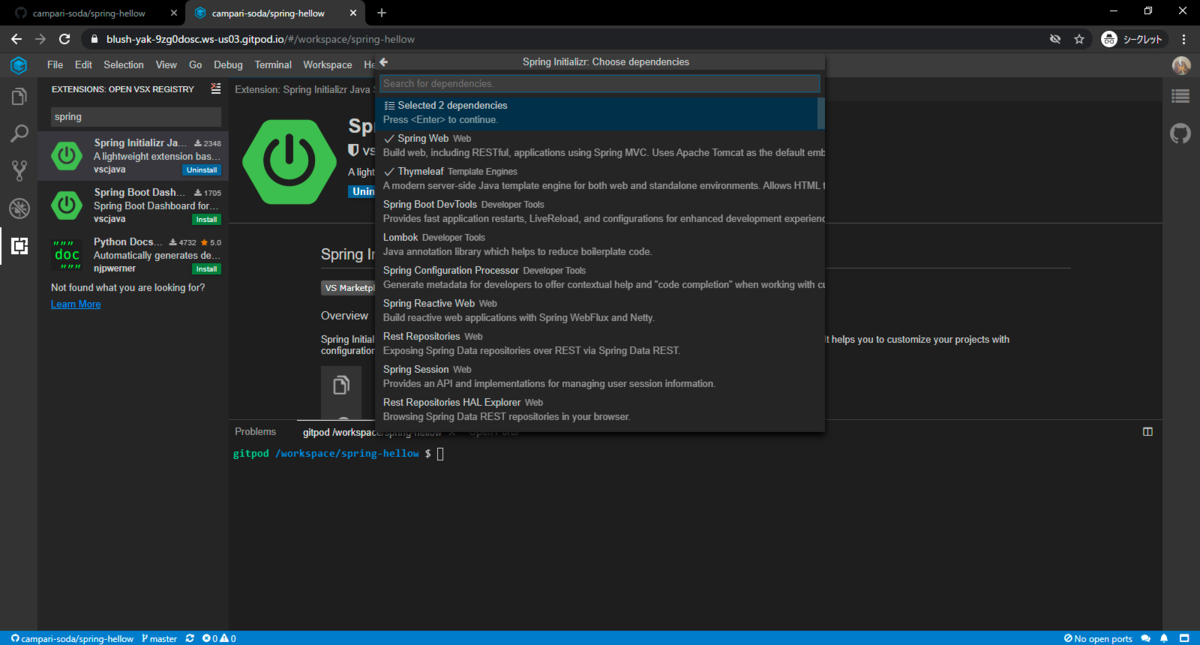Click the master branch in status bar

click(x=160, y=638)
